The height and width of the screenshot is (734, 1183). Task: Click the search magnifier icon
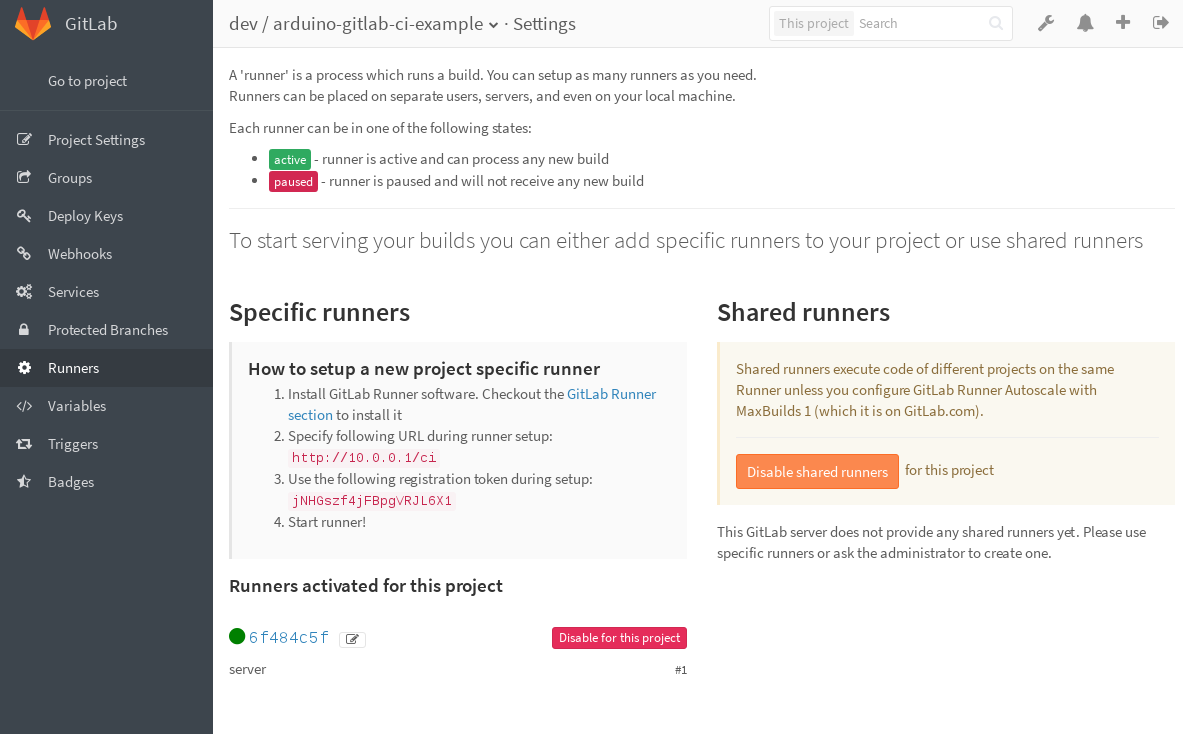tap(996, 23)
